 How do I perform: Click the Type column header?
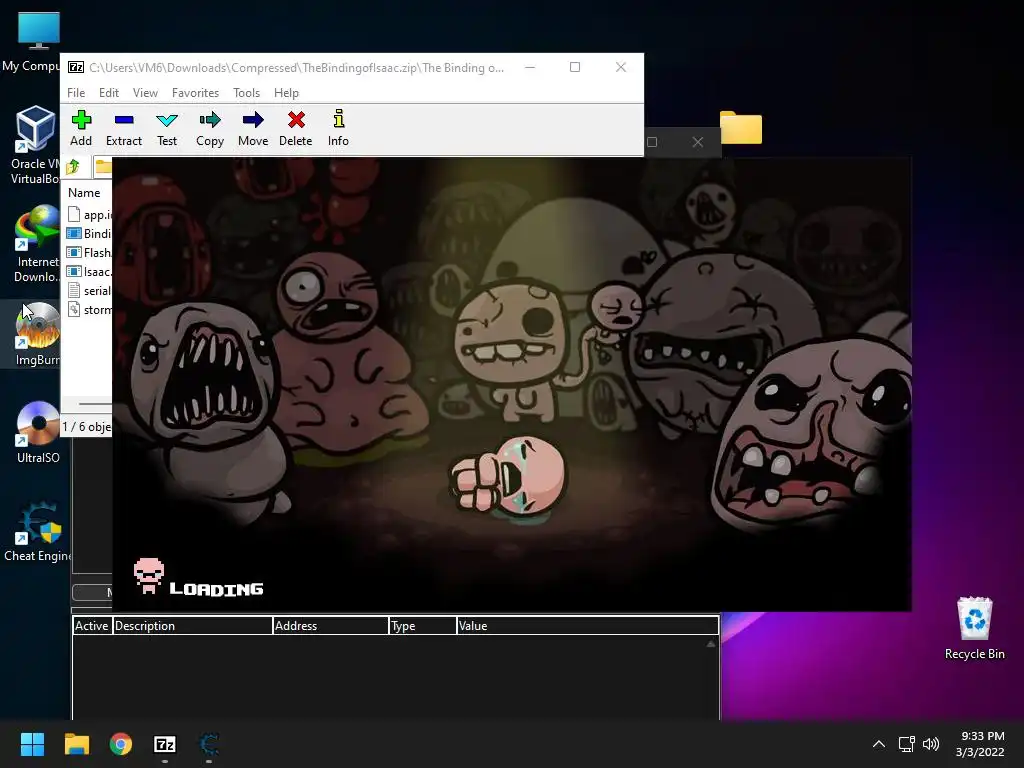pyautogui.click(x=423, y=626)
